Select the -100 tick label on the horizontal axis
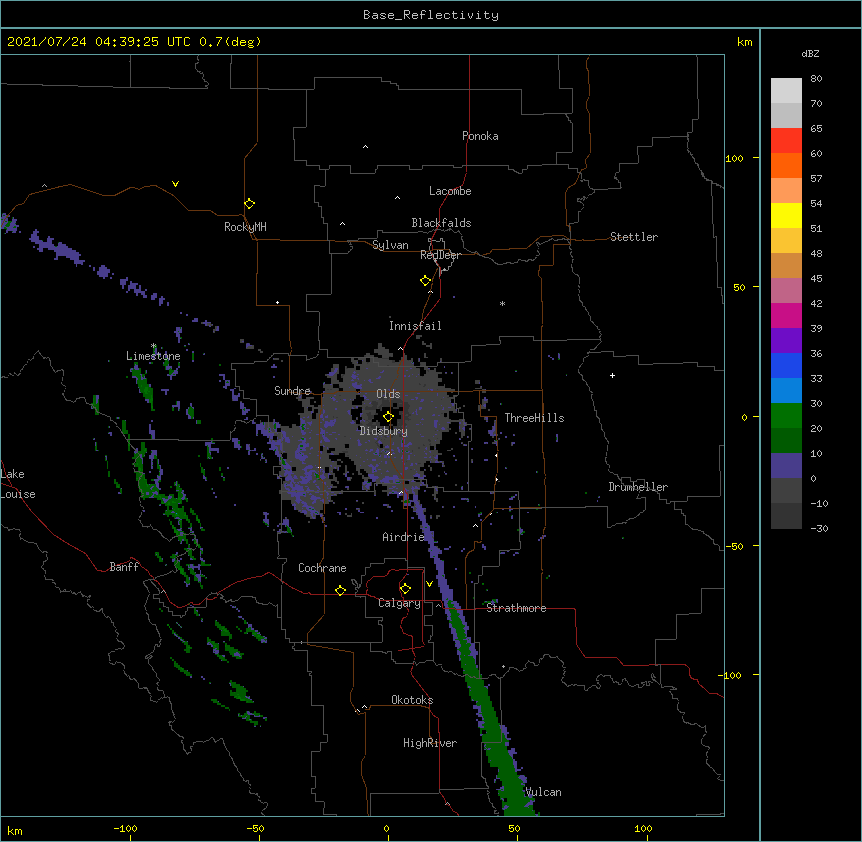 point(125,828)
